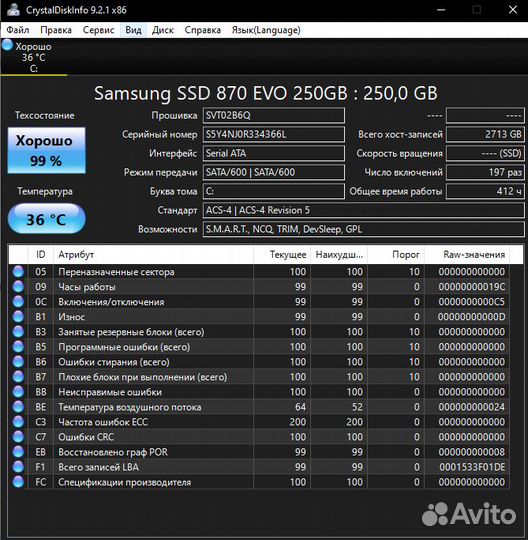
Task: Click the Всего хост-записей value 2713 GB
Action: 485,134
